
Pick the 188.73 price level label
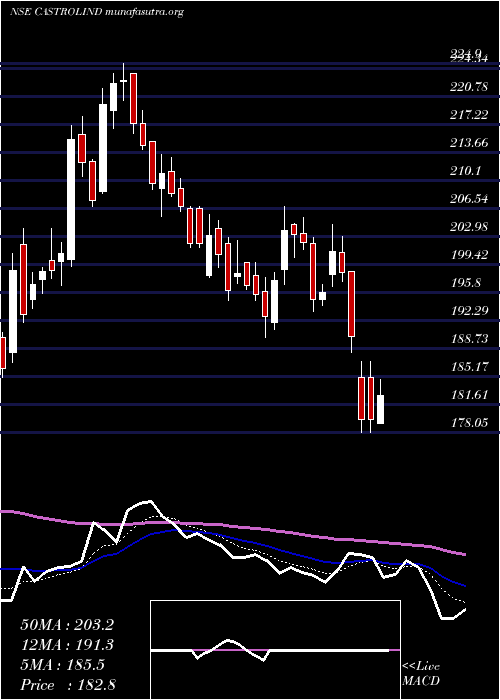click(469, 339)
